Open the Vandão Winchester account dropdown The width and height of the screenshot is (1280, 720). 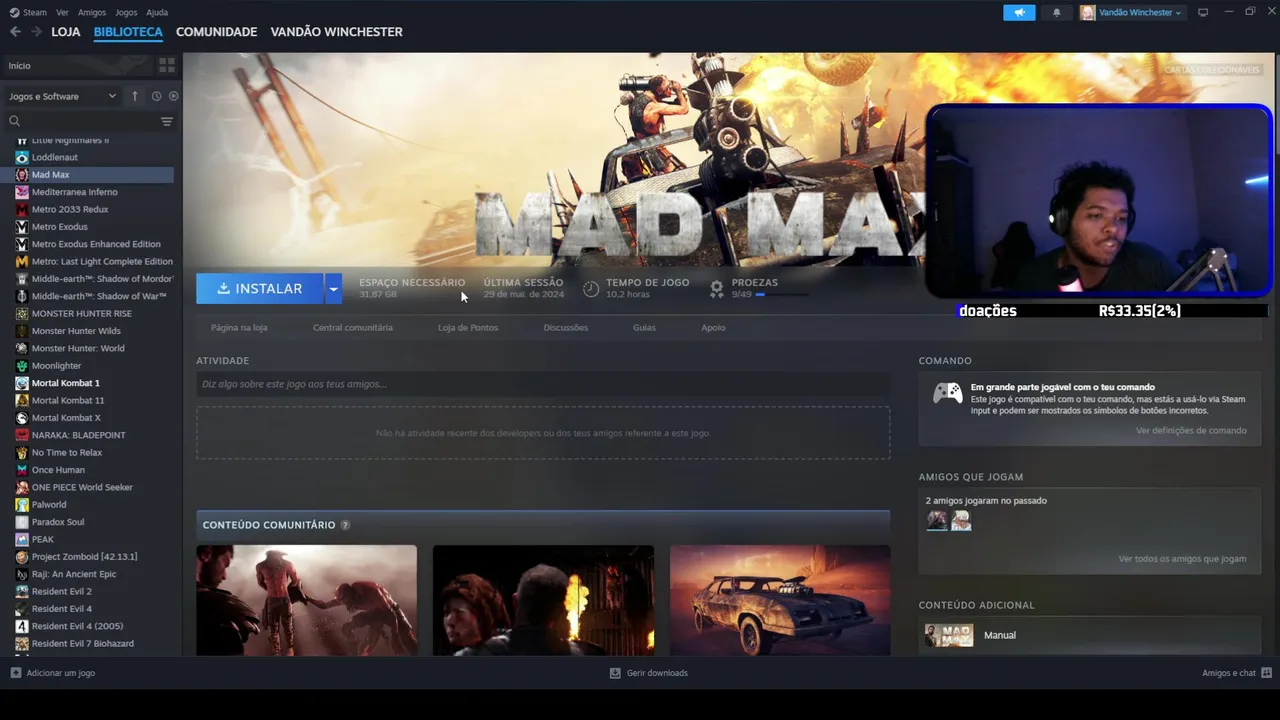pos(1132,13)
